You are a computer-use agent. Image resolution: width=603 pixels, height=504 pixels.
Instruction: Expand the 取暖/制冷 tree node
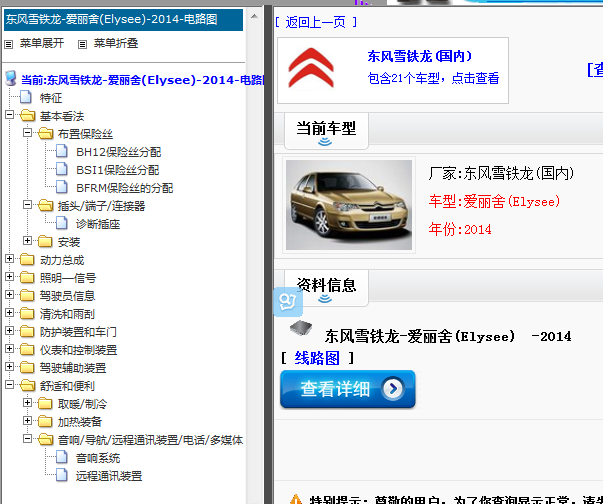27,403
